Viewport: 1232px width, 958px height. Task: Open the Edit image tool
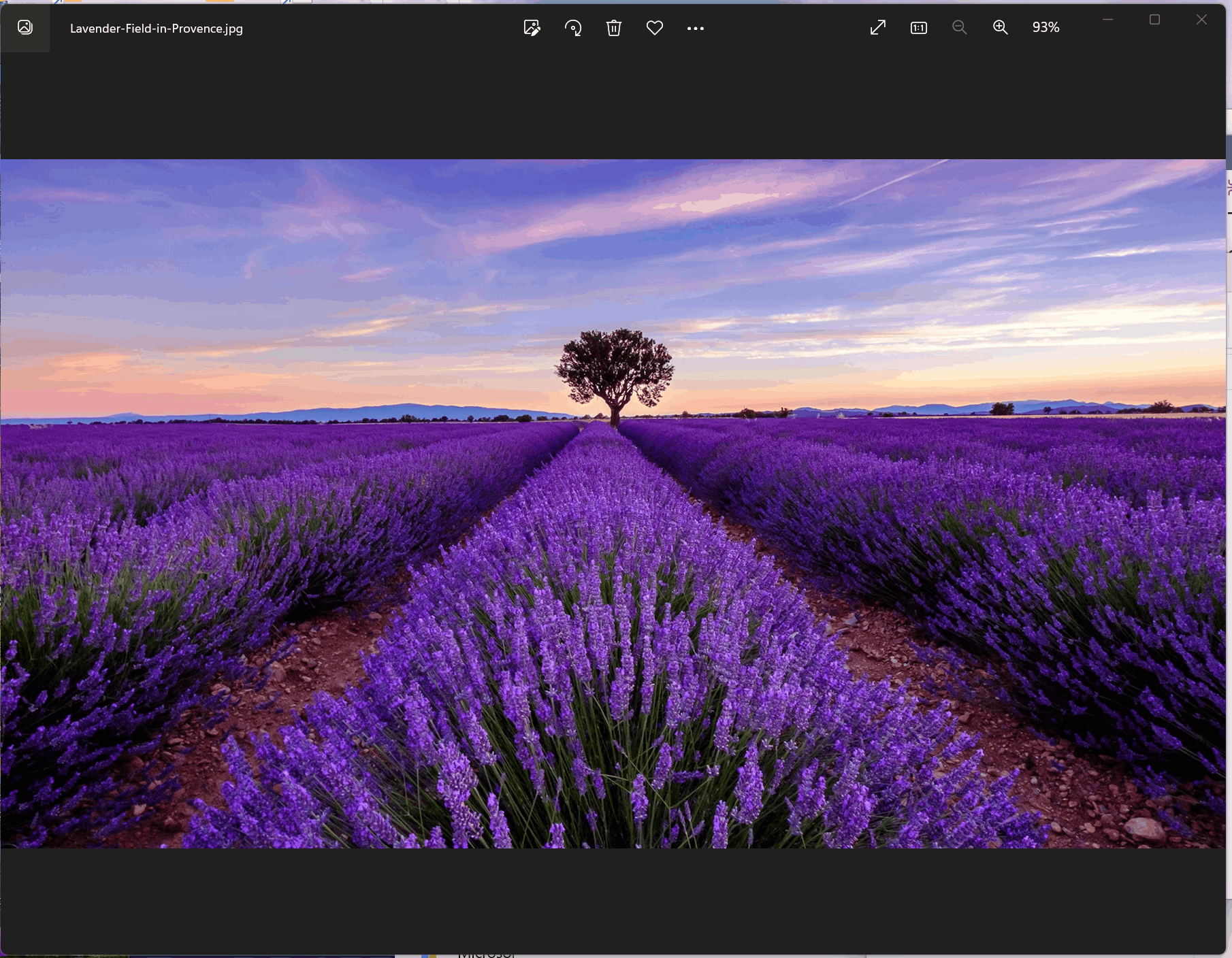[x=532, y=28]
